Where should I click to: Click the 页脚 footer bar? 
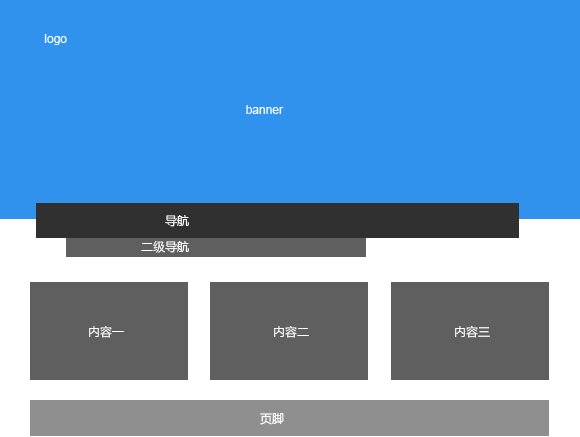click(289, 418)
